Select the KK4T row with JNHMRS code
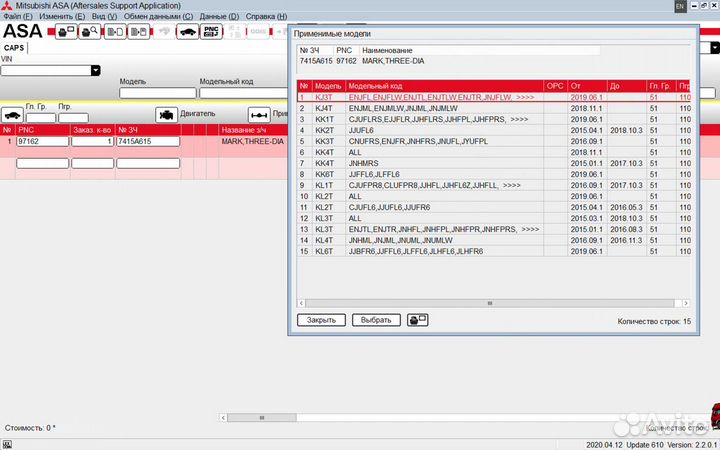Screen dimensions: 720x450 click(420, 163)
